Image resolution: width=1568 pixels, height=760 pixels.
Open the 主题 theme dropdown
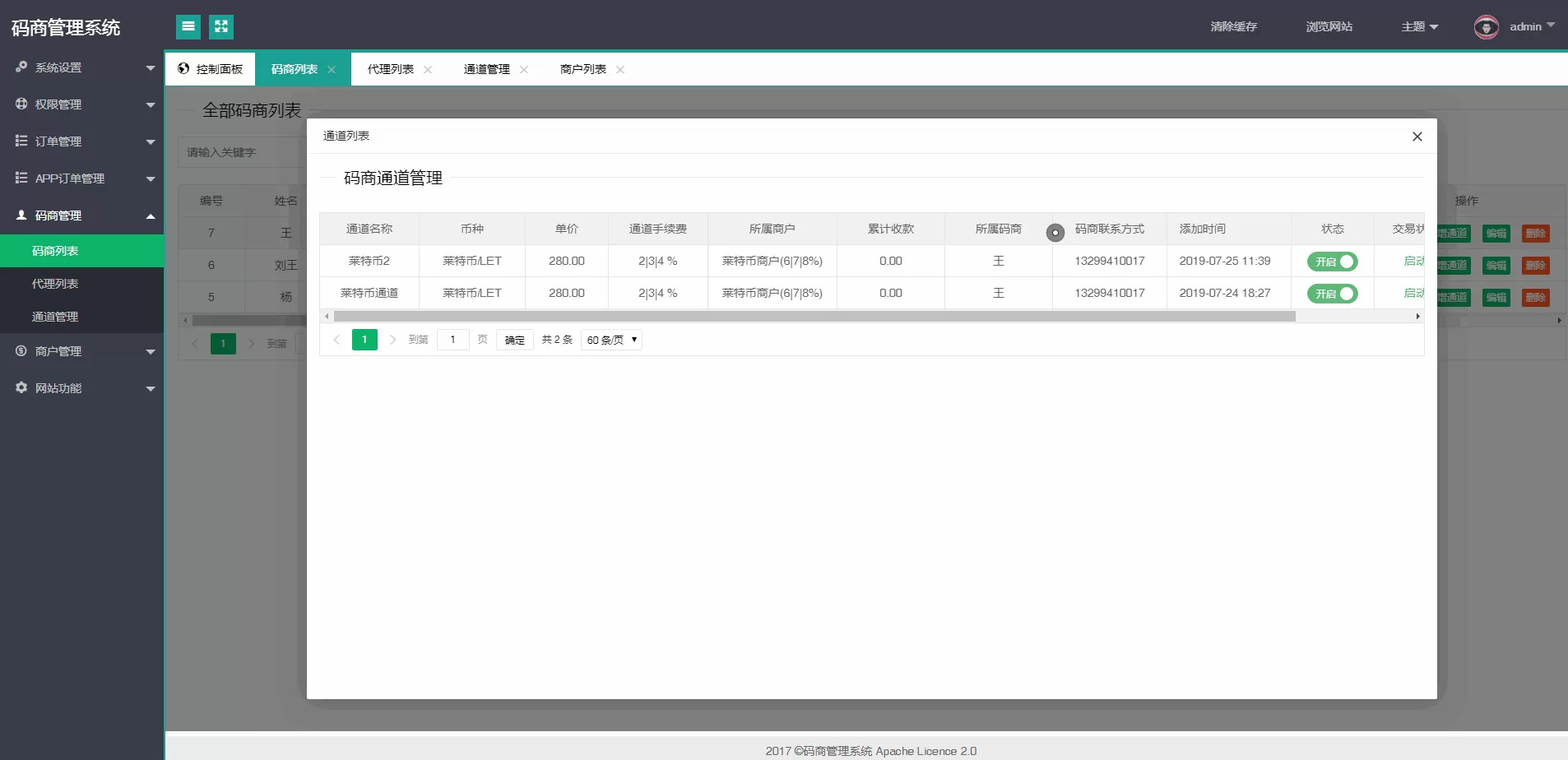[x=1418, y=26]
